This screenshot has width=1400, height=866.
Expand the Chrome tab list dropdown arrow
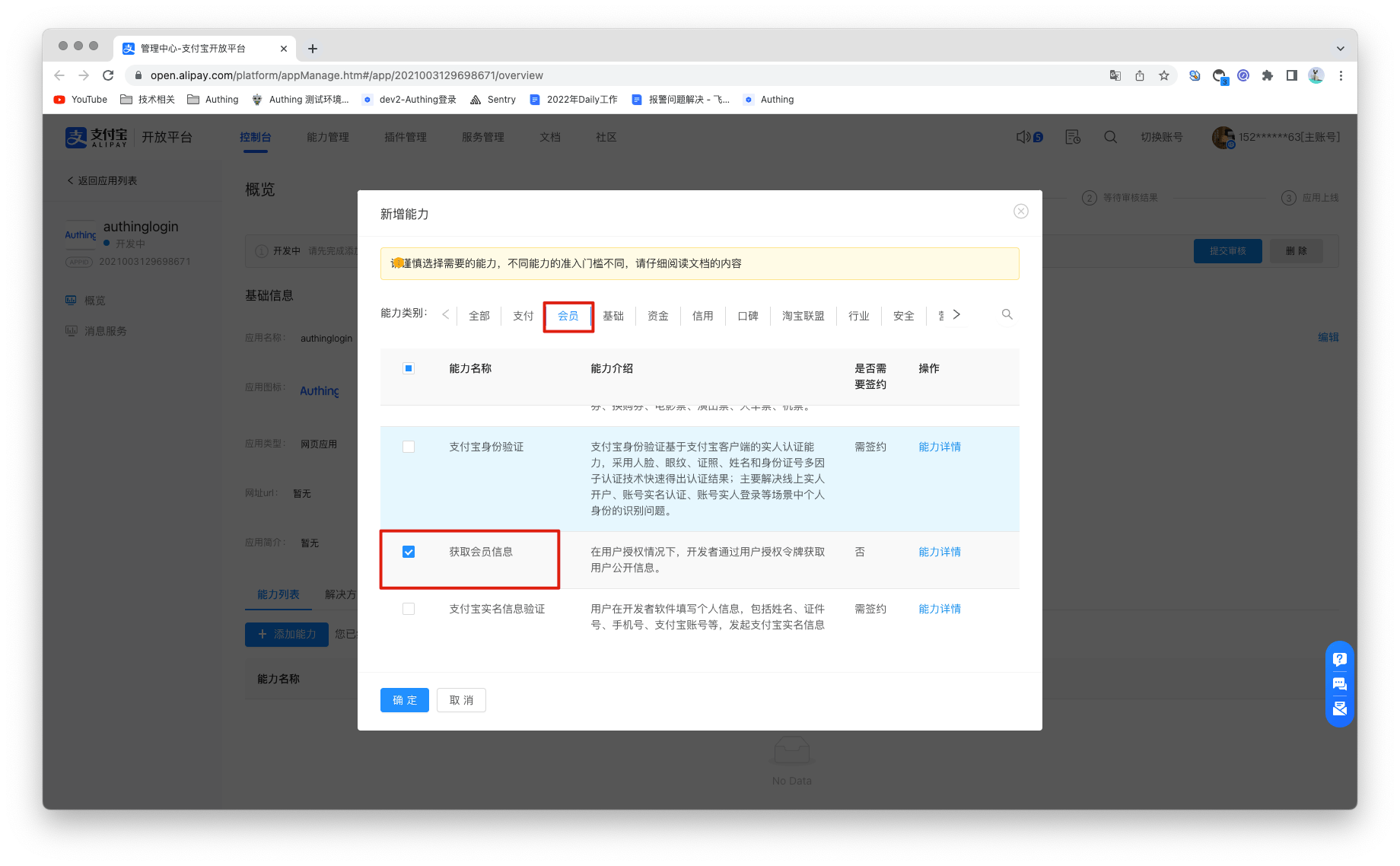click(1340, 49)
